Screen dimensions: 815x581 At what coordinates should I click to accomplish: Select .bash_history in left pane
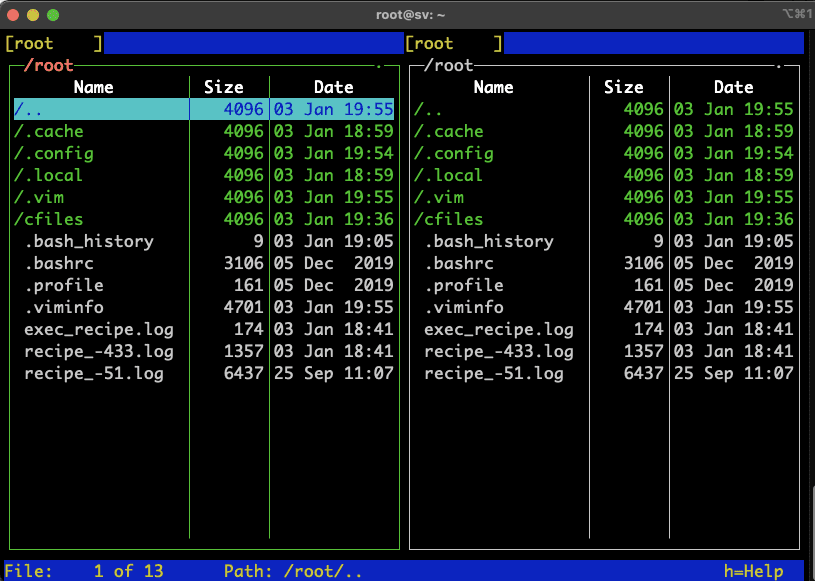(x=204, y=241)
